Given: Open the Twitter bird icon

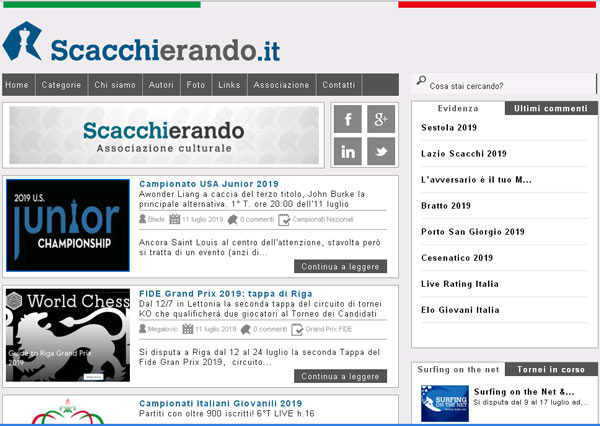Looking at the screenshot, I should tap(381, 152).
